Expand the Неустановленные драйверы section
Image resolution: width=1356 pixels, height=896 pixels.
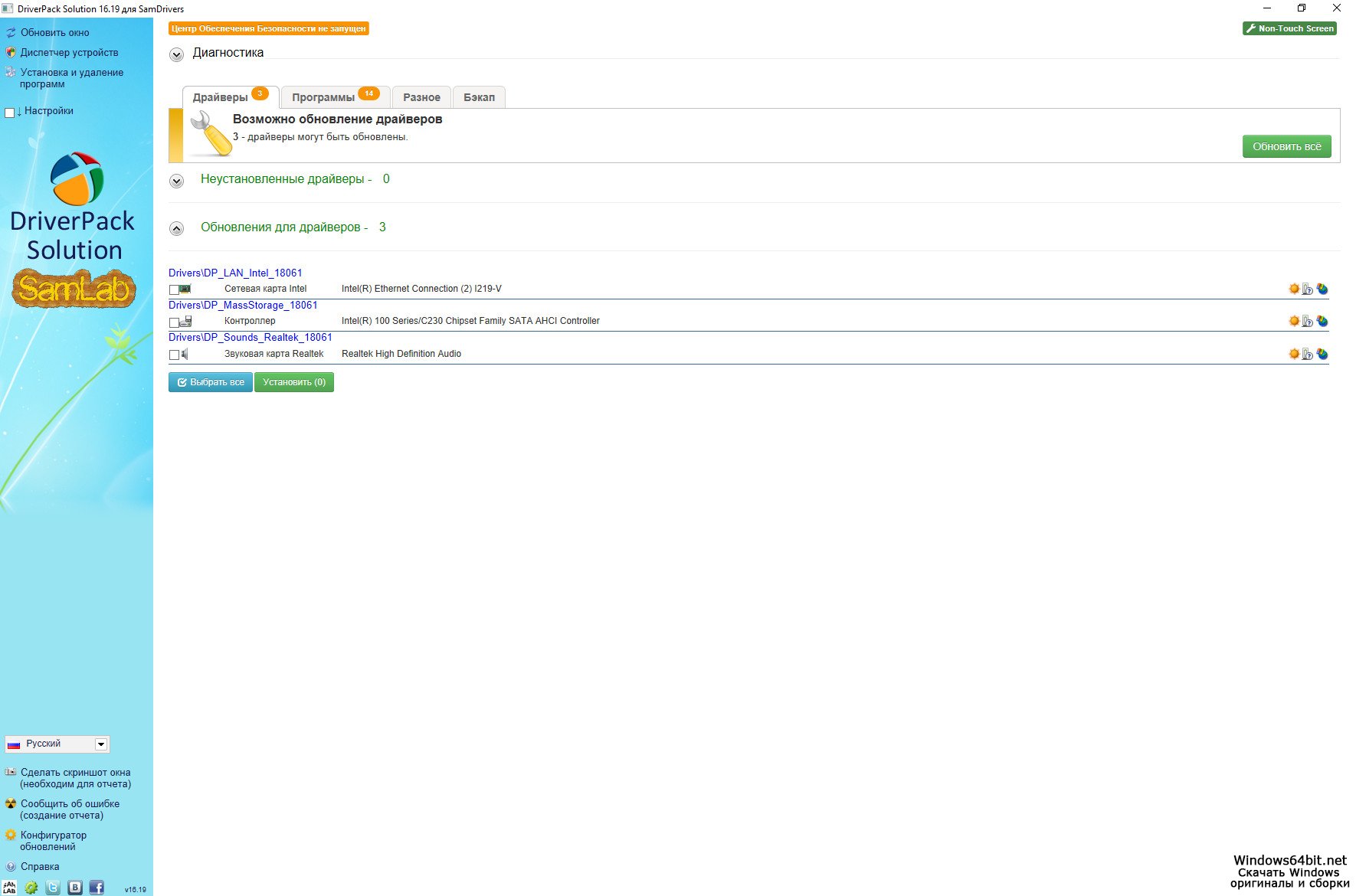(x=177, y=181)
